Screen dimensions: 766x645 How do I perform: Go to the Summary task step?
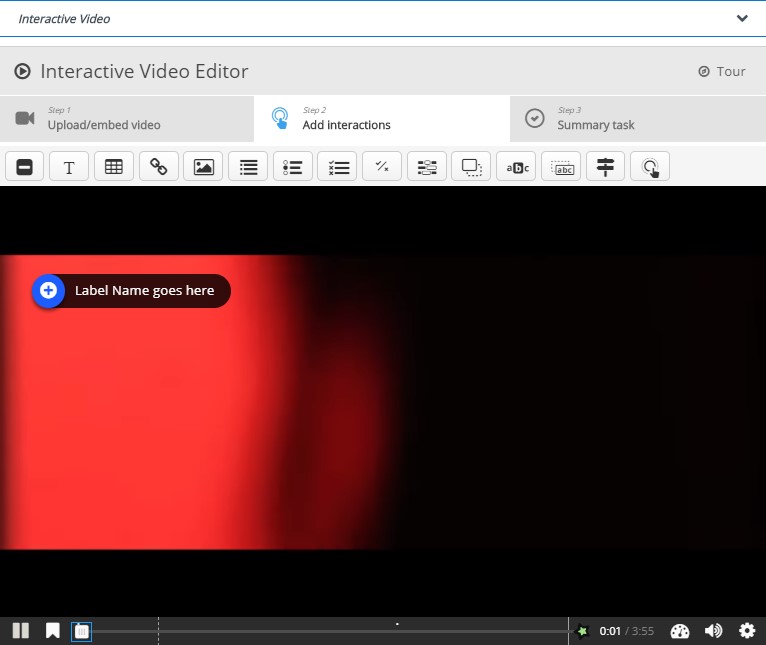[637, 119]
